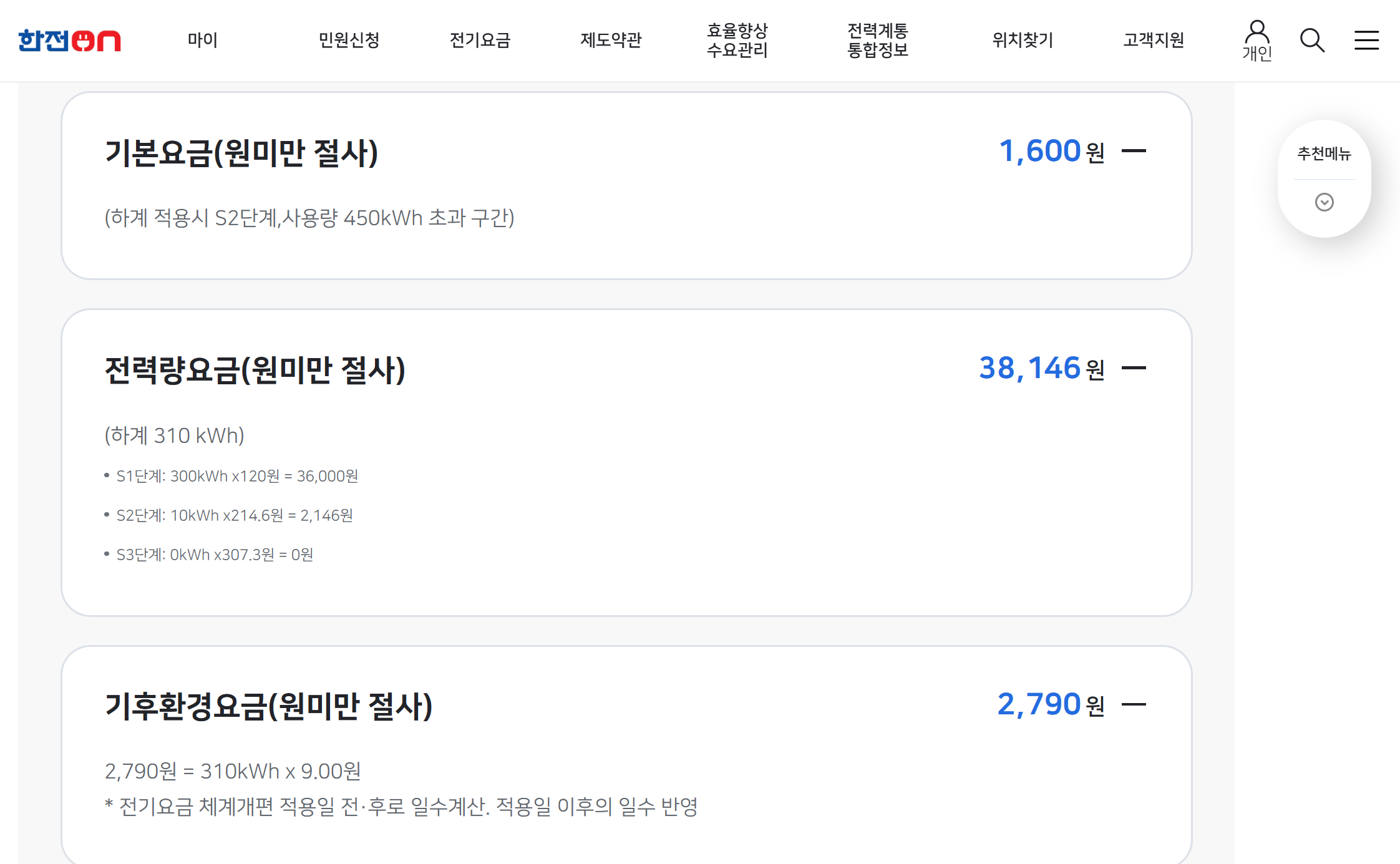This screenshot has height=864, width=1400.
Task: Open the 위치찾기 menu
Action: [1022, 40]
